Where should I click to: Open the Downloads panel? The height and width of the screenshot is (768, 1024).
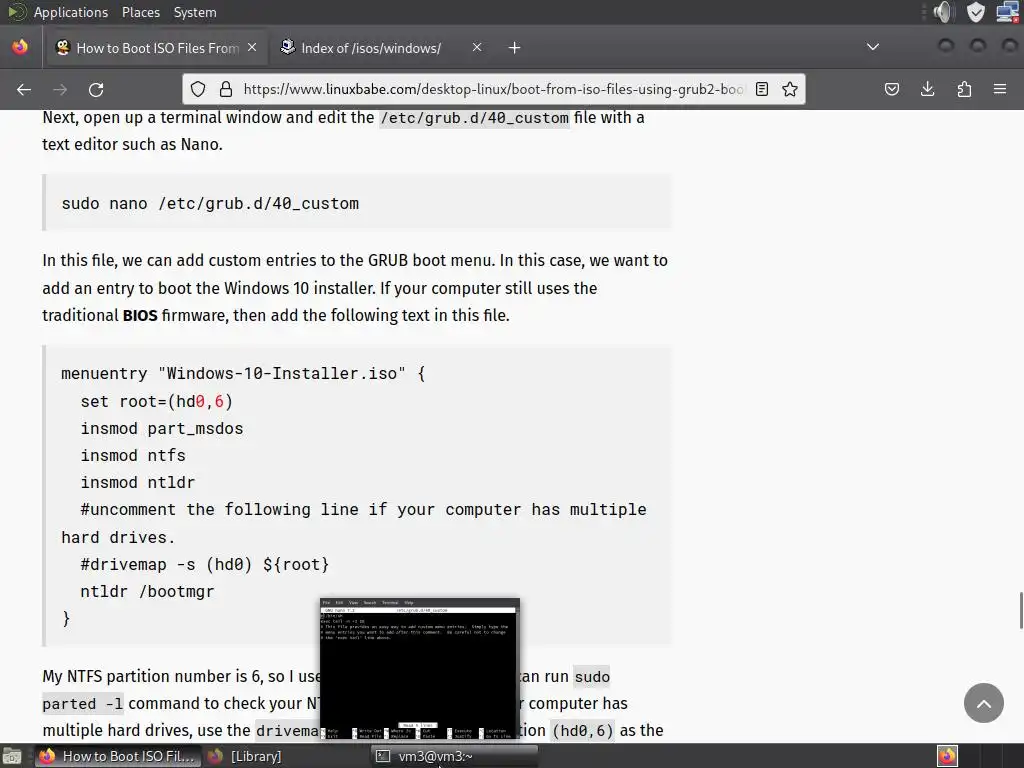pos(927,89)
